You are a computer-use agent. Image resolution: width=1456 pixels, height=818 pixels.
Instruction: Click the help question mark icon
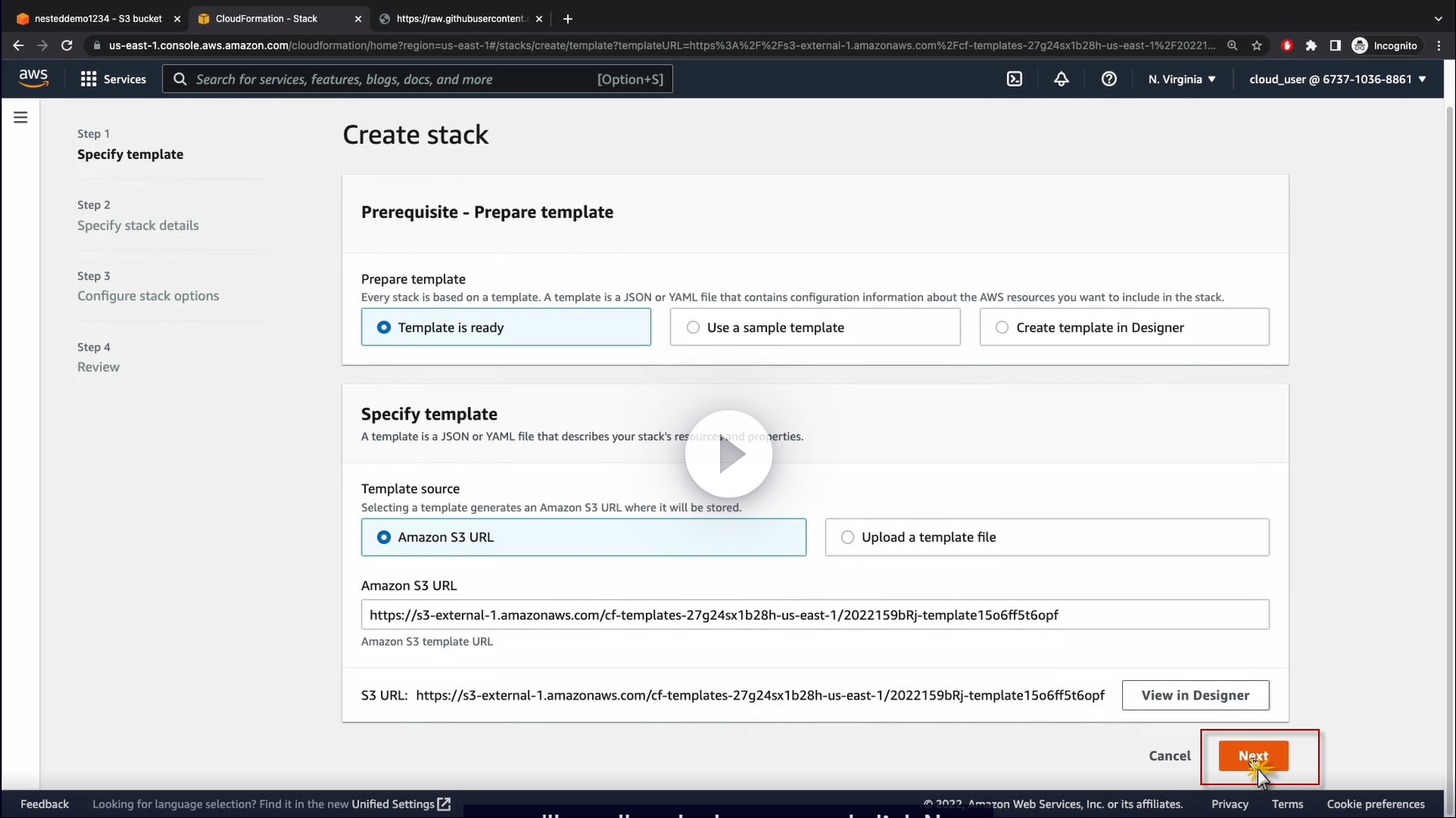1109,79
